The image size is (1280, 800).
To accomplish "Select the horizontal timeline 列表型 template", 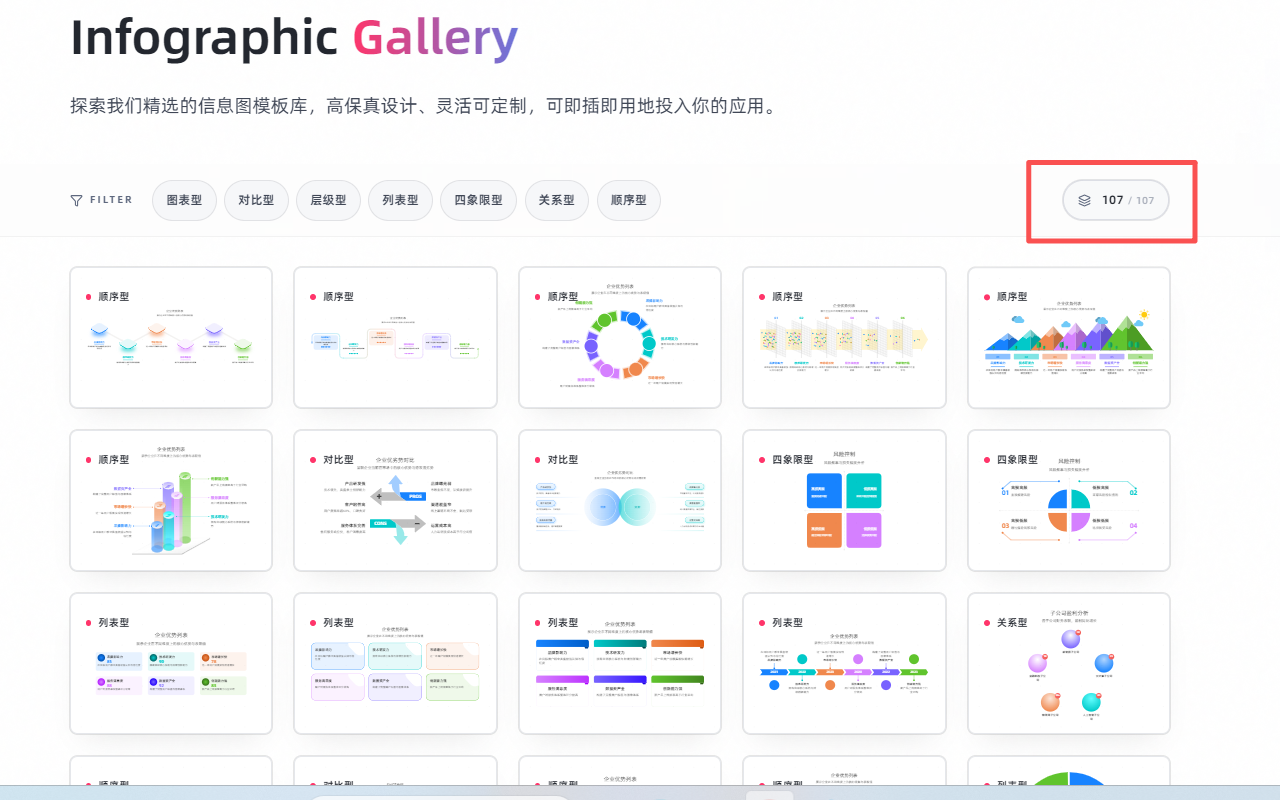I will pos(844,662).
